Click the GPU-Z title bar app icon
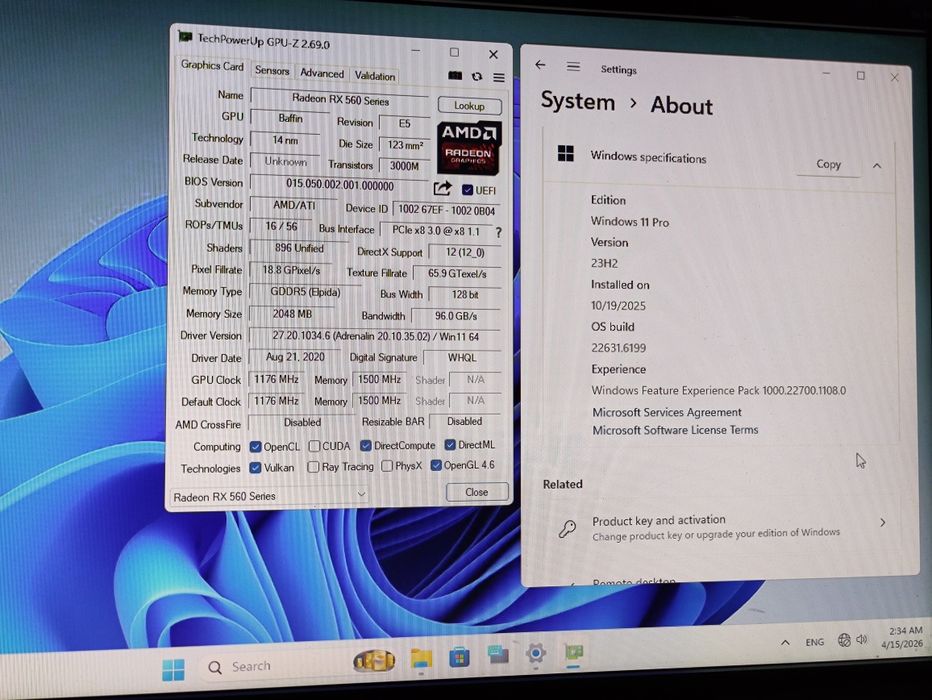The width and height of the screenshot is (932, 700). click(185, 37)
